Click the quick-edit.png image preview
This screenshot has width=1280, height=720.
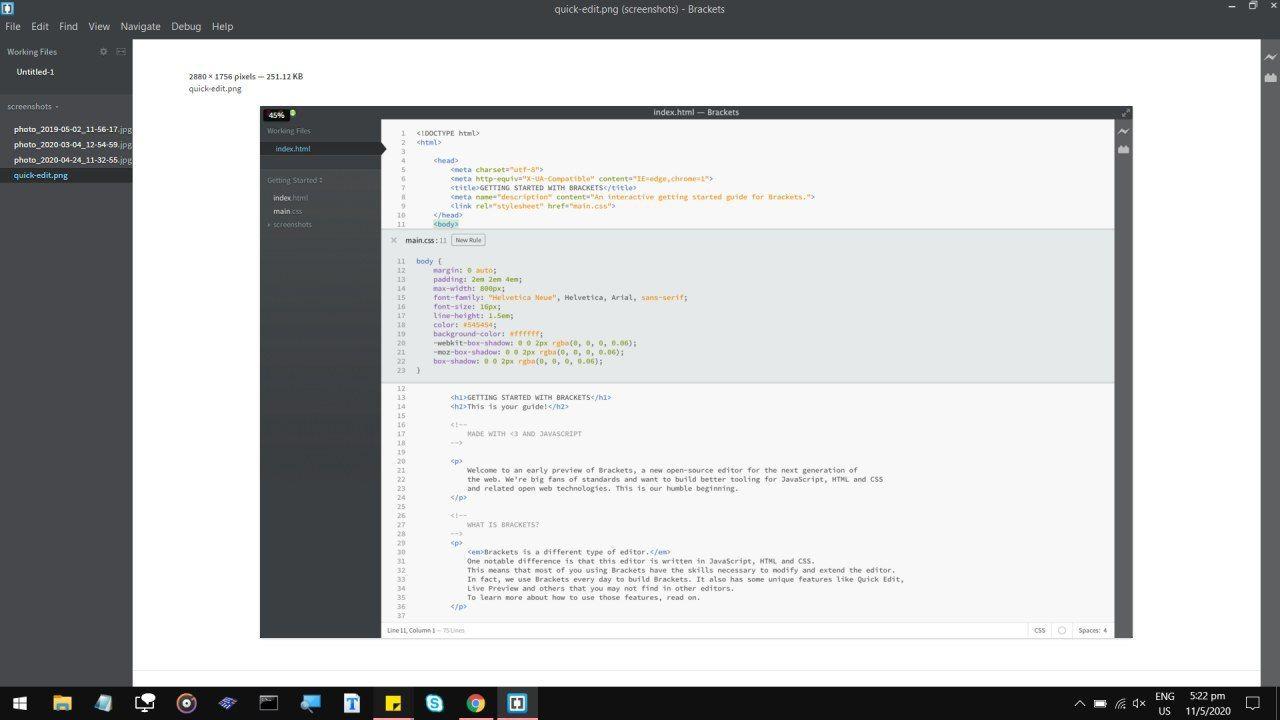(696, 372)
